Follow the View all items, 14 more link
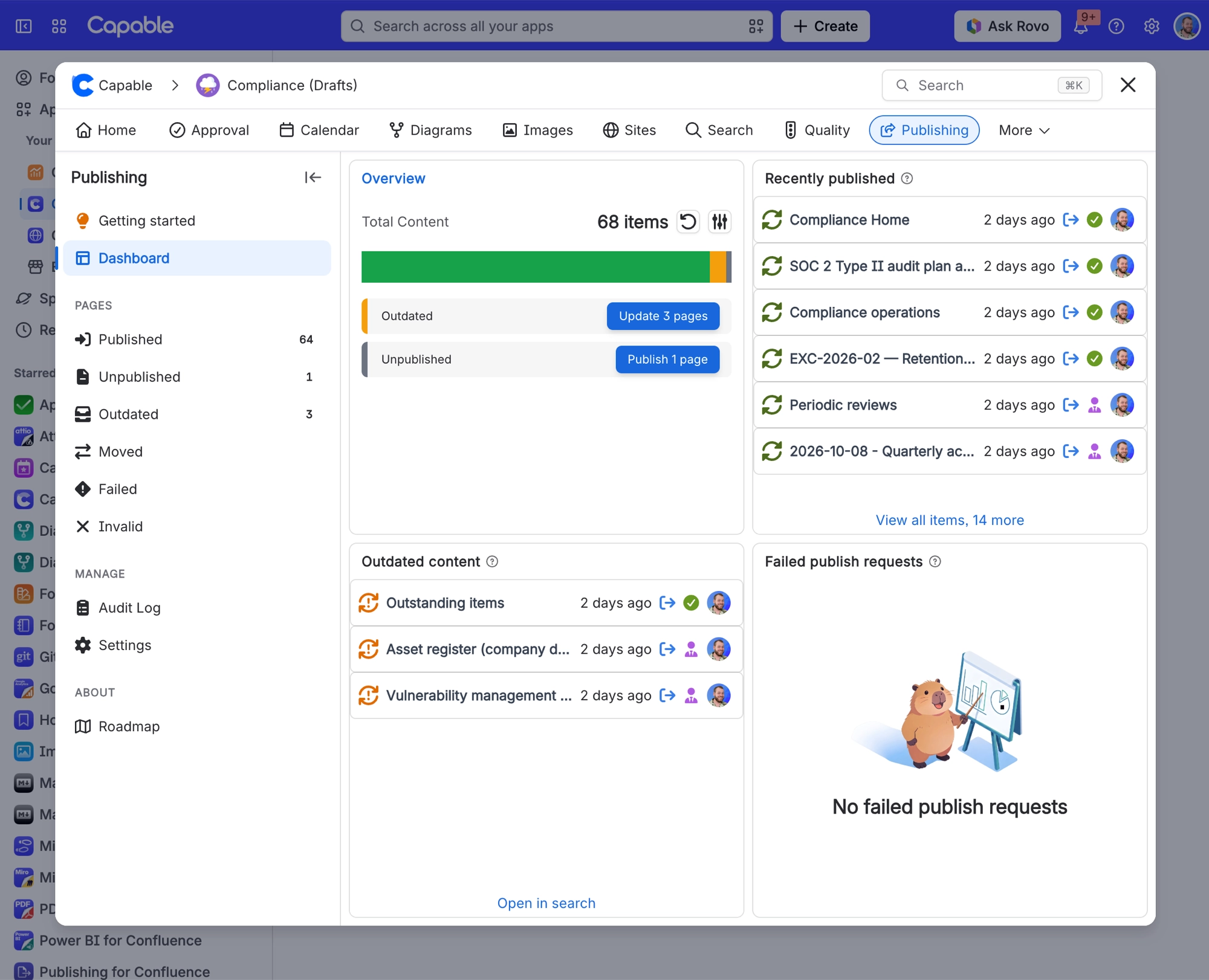This screenshot has height=980, width=1209. pyautogui.click(x=950, y=520)
